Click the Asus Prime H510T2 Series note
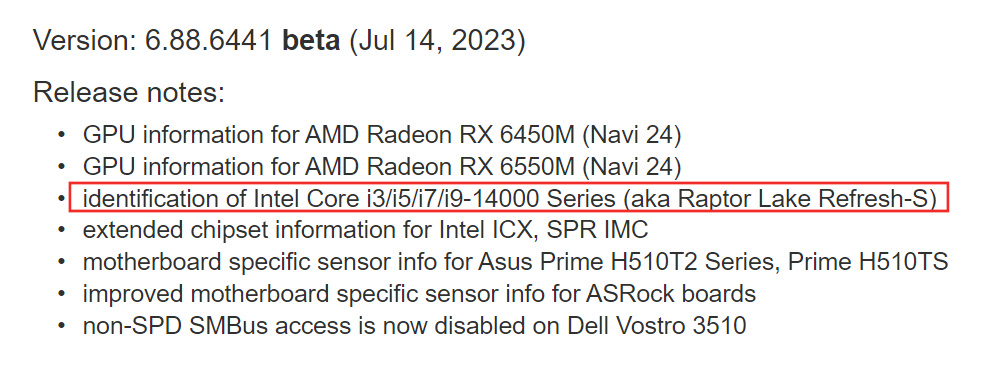986x365 pixels. (515, 262)
